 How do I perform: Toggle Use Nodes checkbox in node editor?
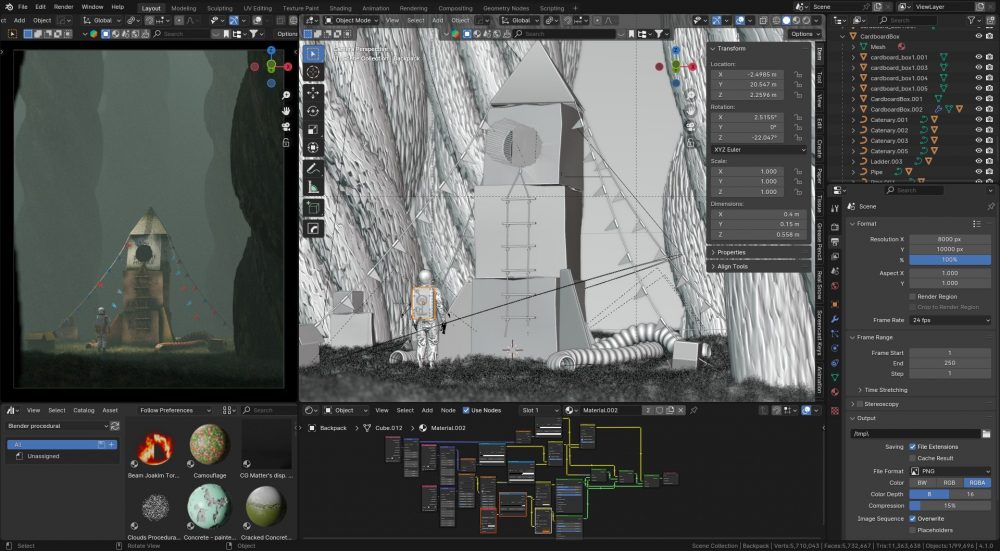click(466, 410)
